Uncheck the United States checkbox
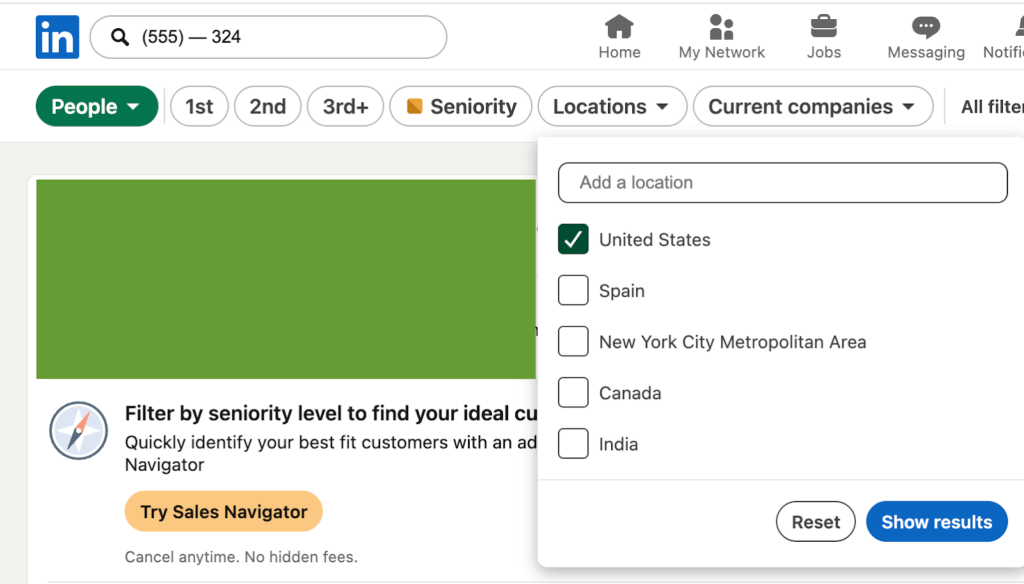 [x=573, y=239]
